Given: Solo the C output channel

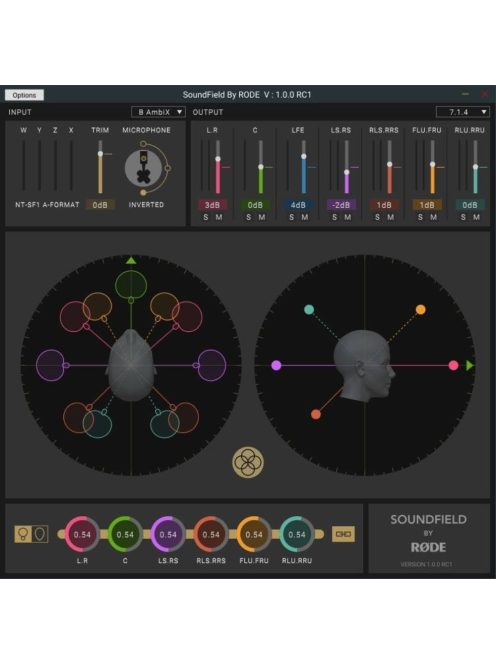Looking at the screenshot, I should click(x=249, y=217).
